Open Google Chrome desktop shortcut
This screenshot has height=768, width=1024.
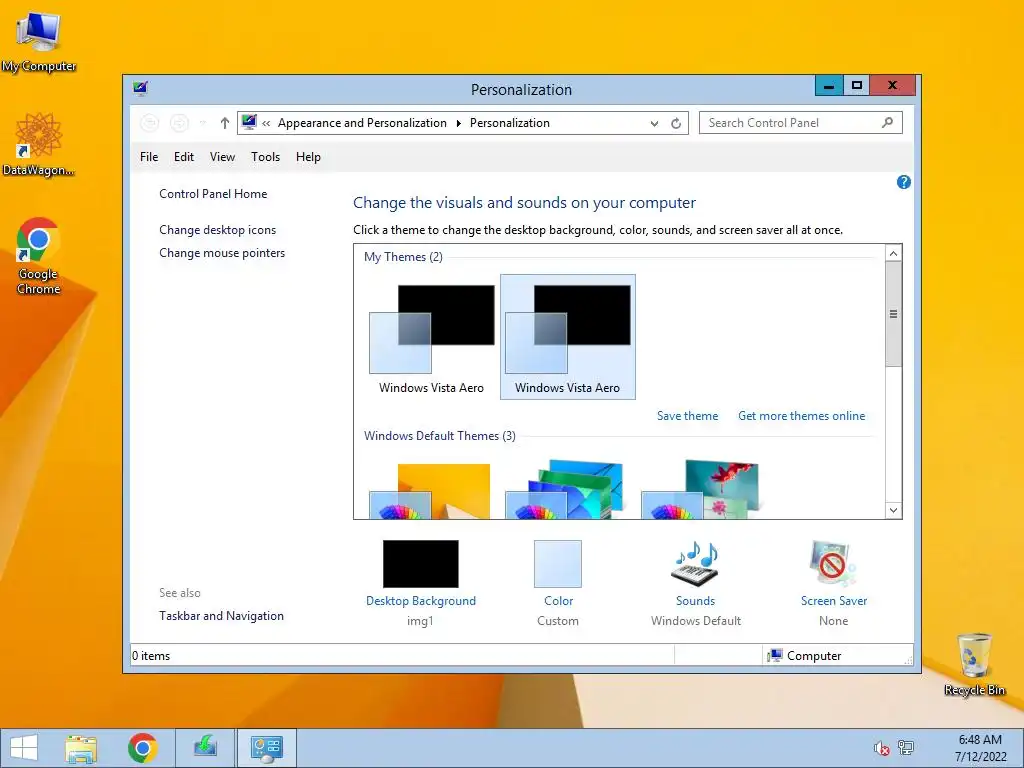pos(39,255)
